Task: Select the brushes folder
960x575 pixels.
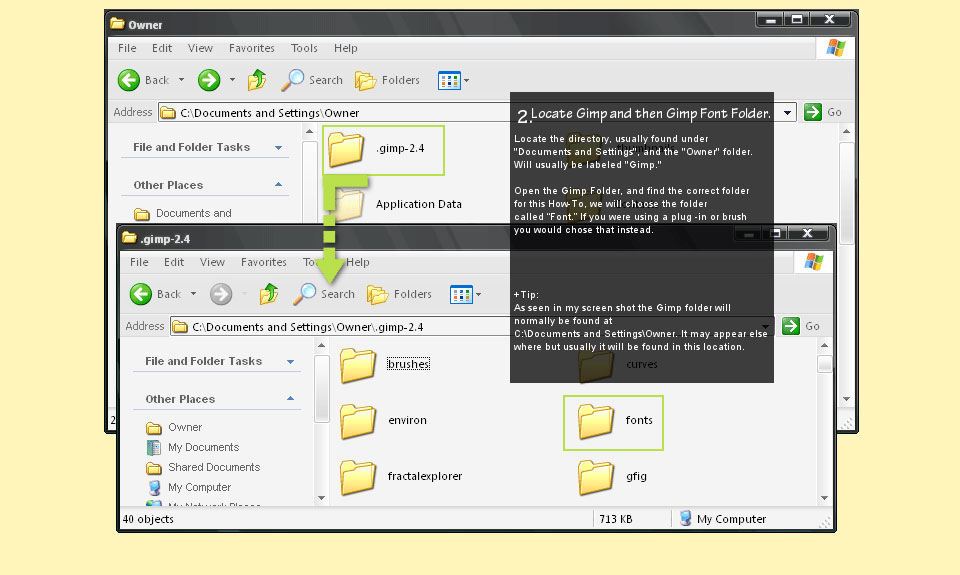Action: pyautogui.click(x=386, y=364)
